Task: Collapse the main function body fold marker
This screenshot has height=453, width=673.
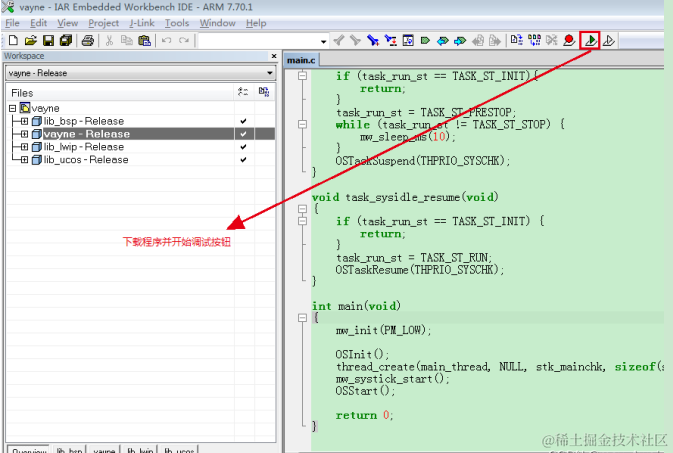Action: click(x=303, y=318)
